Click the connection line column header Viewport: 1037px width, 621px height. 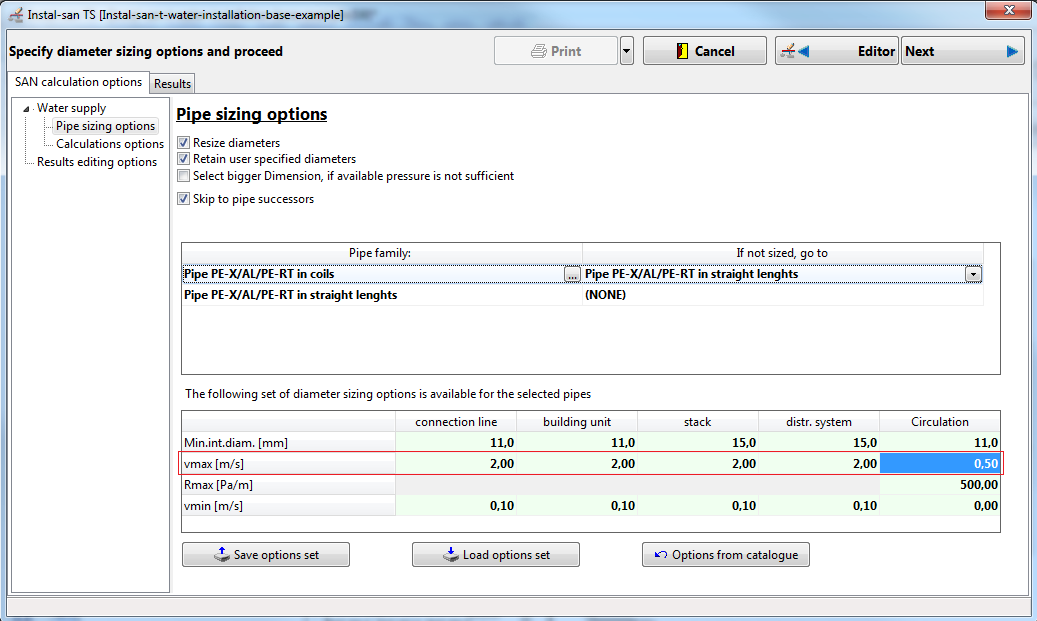(456, 421)
